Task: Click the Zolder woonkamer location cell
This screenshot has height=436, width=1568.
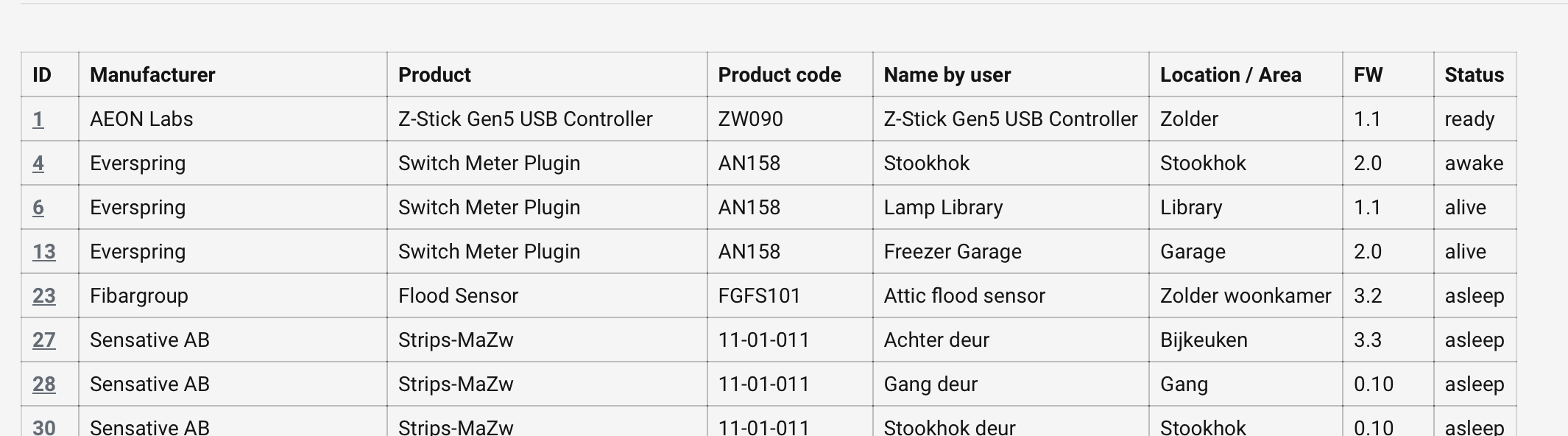Action: (1246, 296)
